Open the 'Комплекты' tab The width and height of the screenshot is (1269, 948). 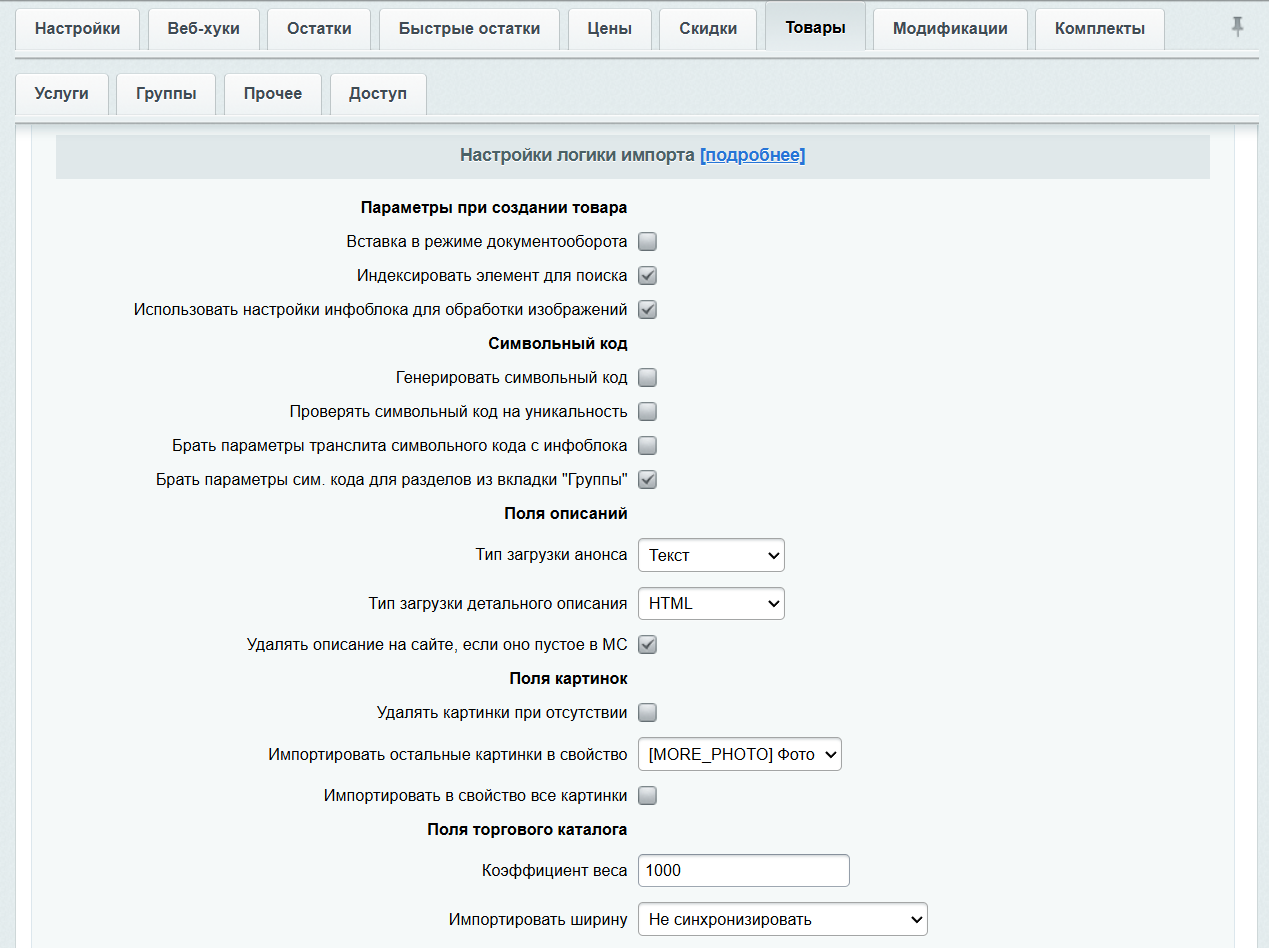1099,29
